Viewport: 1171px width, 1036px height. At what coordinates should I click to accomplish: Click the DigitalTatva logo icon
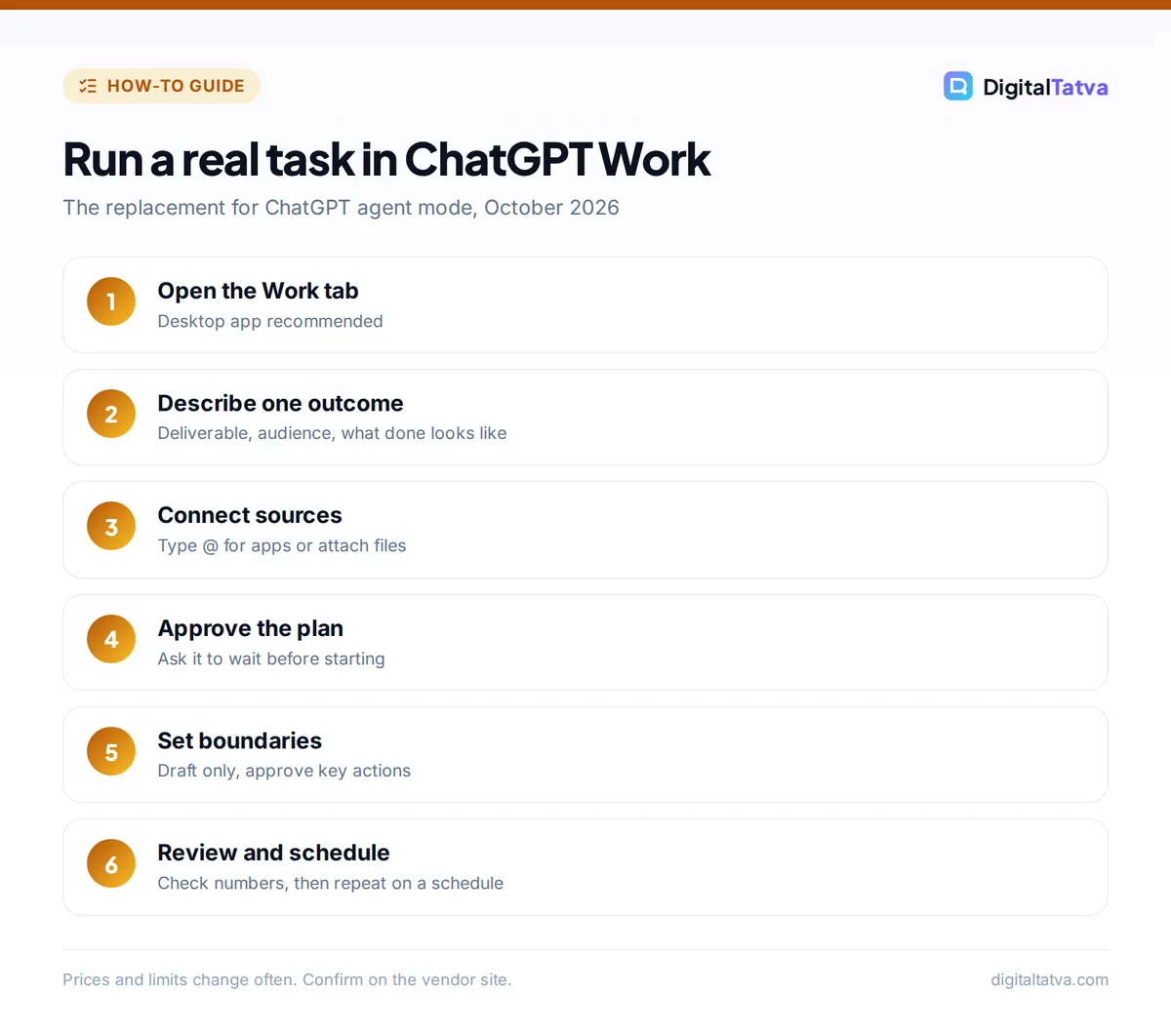pos(957,86)
